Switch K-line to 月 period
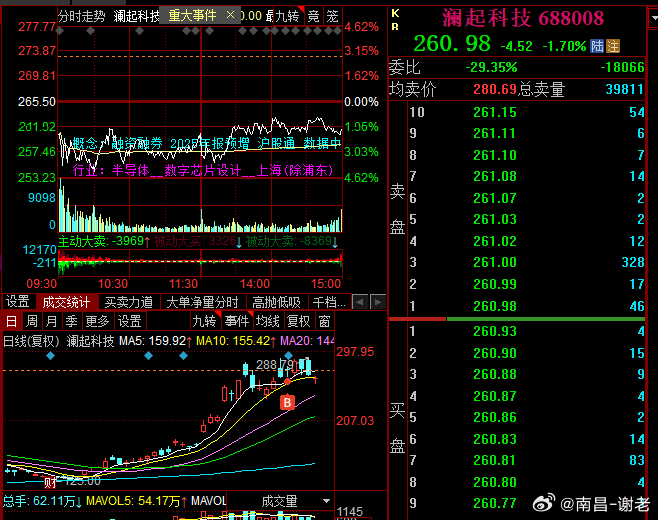Screen dimensions: 658x520 coord(51,321)
